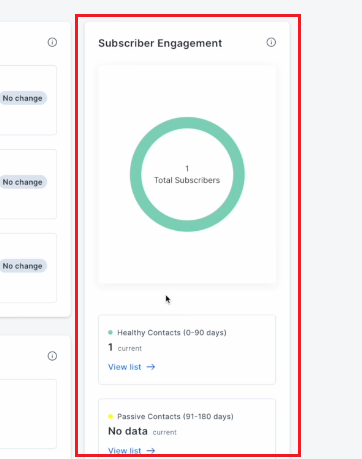Click the arrow icon beside Healthy Contacts View list

[151, 367]
